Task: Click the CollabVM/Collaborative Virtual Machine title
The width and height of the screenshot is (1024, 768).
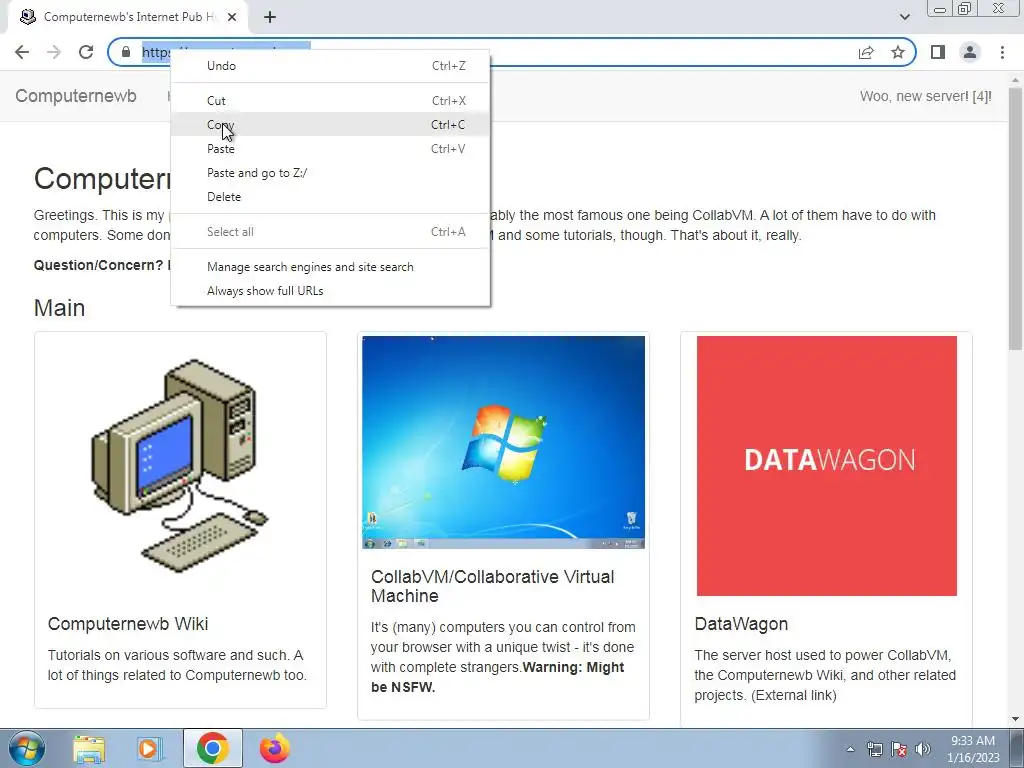Action: tap(492, 586)
